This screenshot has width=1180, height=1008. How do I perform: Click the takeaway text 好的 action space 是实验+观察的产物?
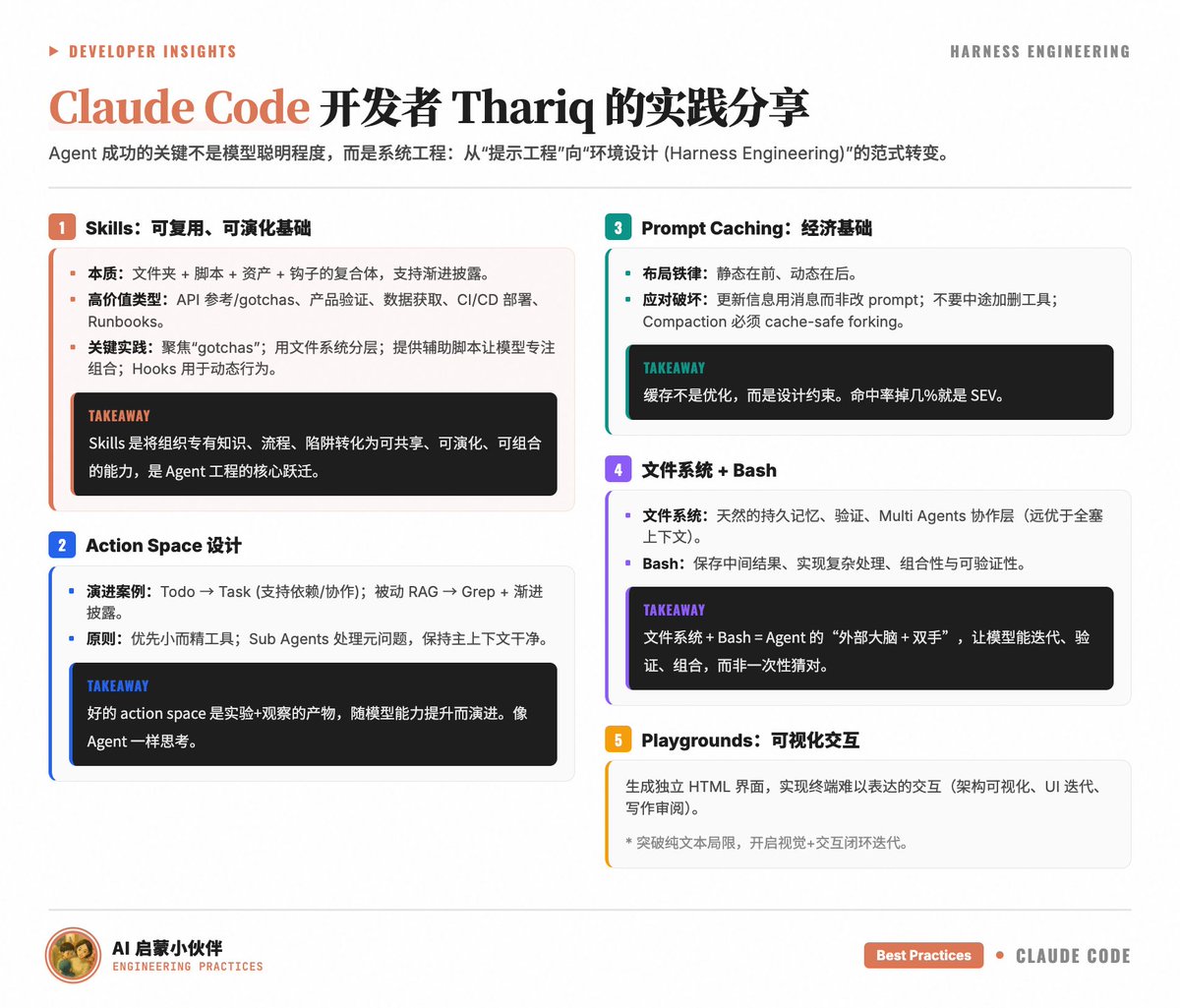[x=307, y=727]
